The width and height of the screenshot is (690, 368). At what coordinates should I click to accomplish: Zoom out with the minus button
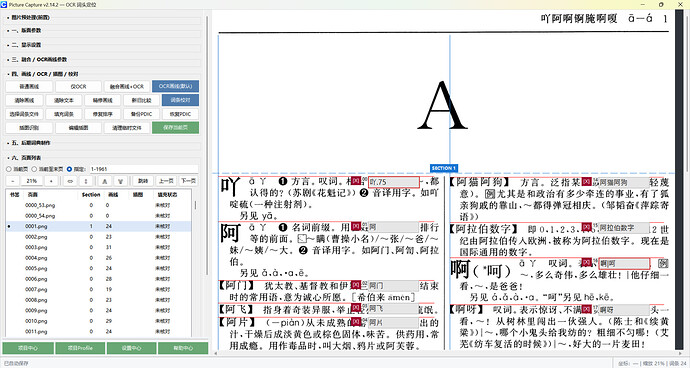coord(13,181)
